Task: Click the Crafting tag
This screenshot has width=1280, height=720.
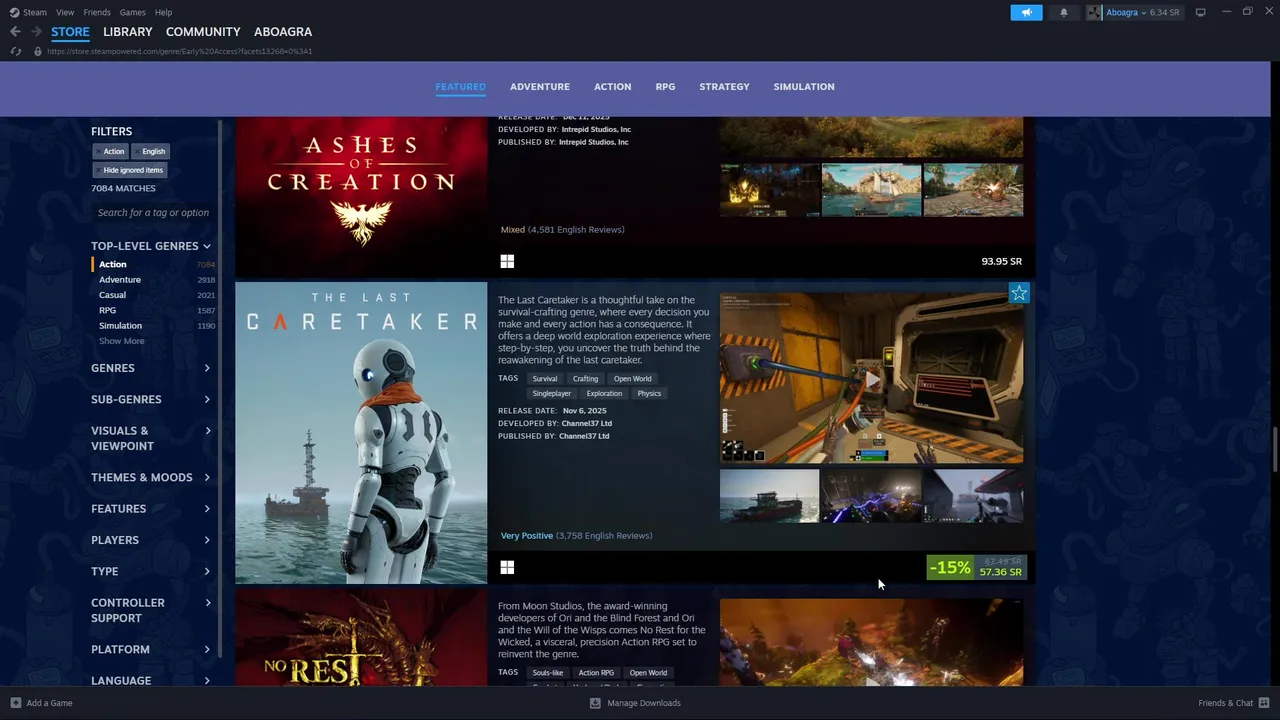Action: click(585, 379)
